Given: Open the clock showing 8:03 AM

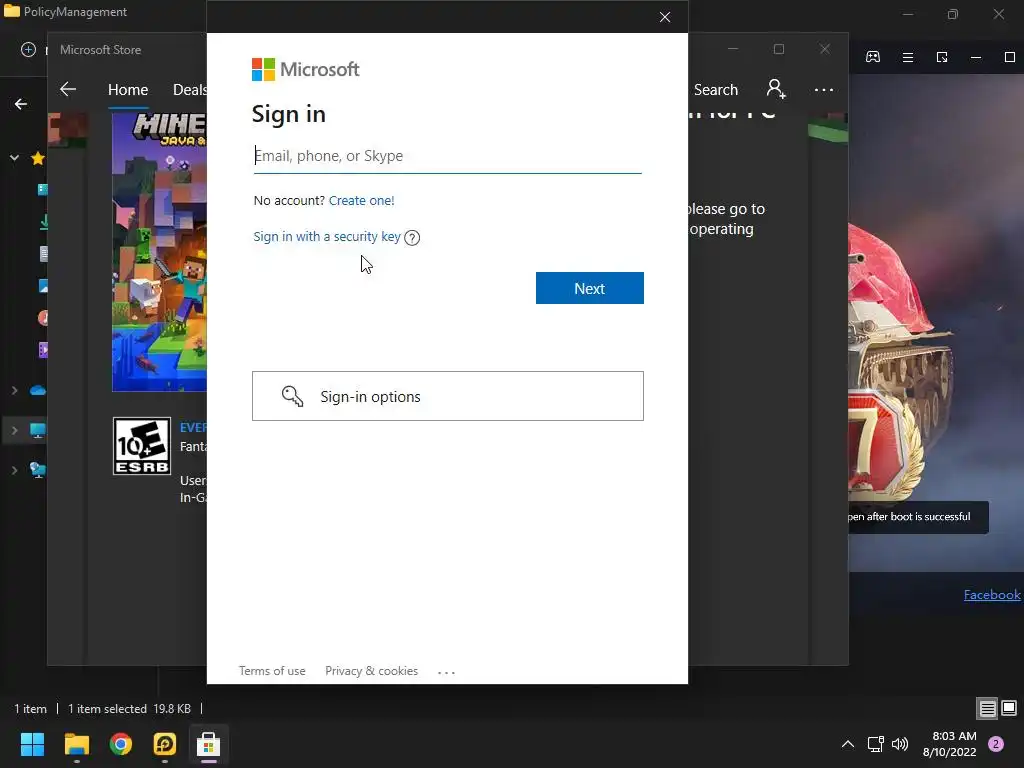Looking at the screenshot, I should point(950,744).
